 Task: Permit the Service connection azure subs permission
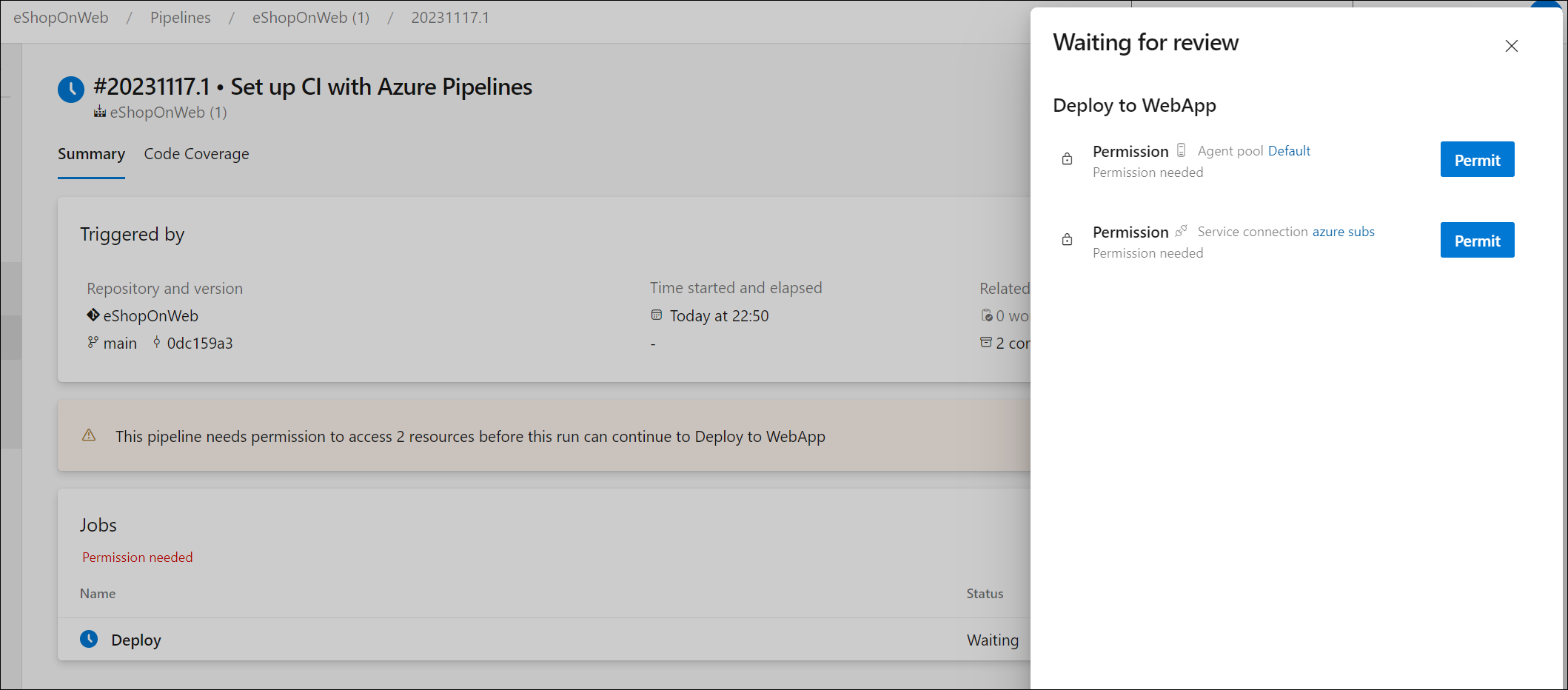click(1477, 240)
